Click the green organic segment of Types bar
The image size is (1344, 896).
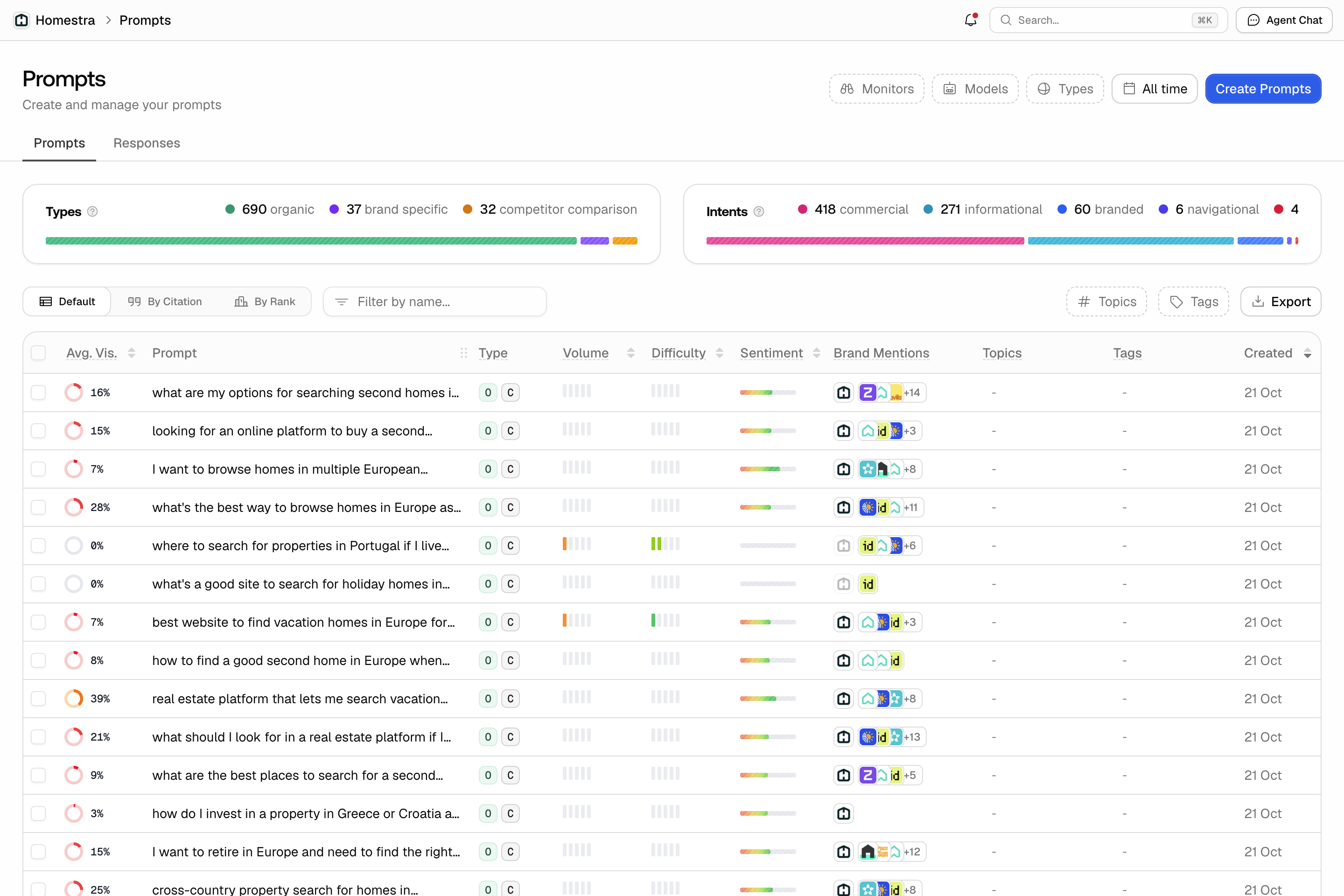click(311, 241)
